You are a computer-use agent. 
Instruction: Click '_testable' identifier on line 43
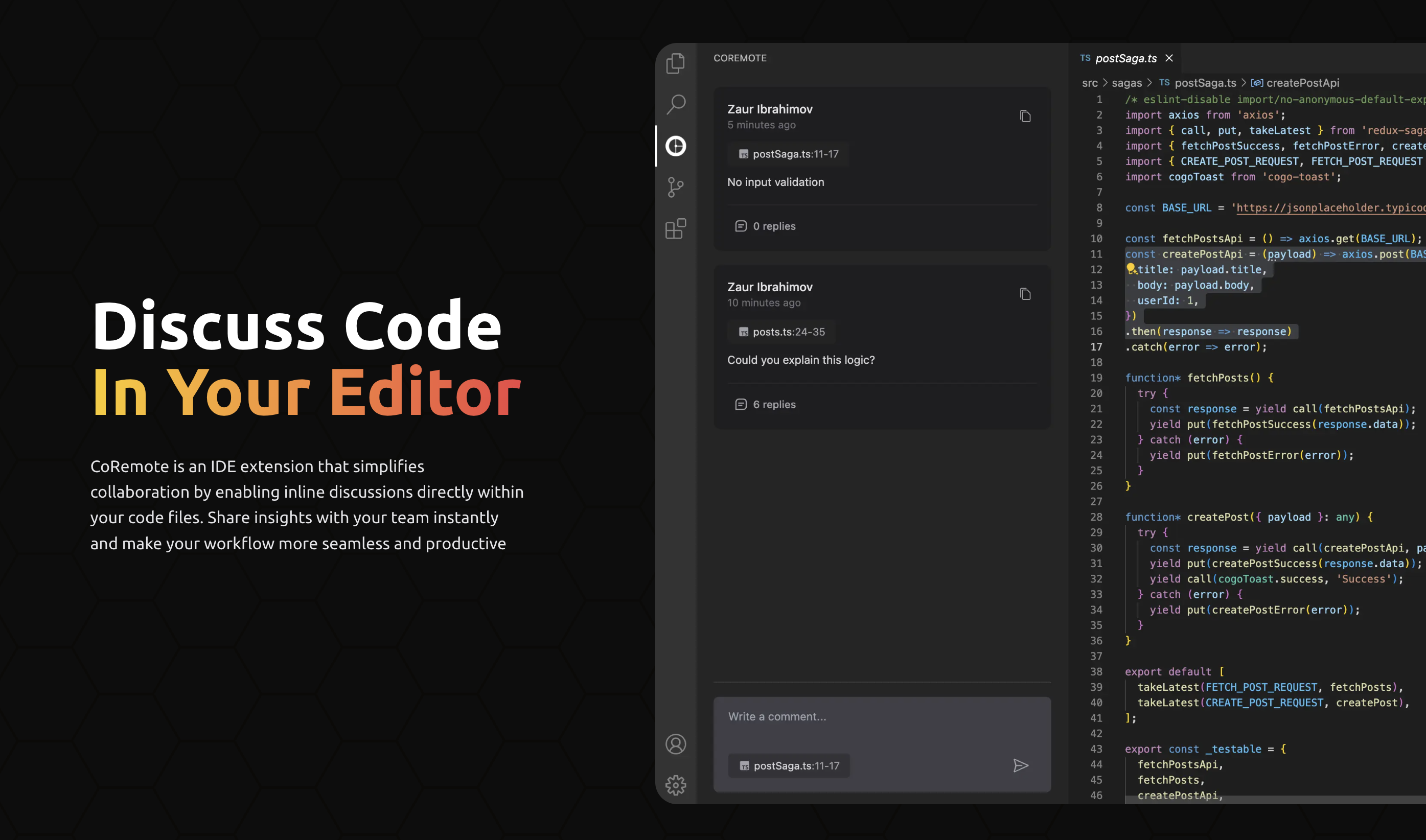pos(1233,749)
